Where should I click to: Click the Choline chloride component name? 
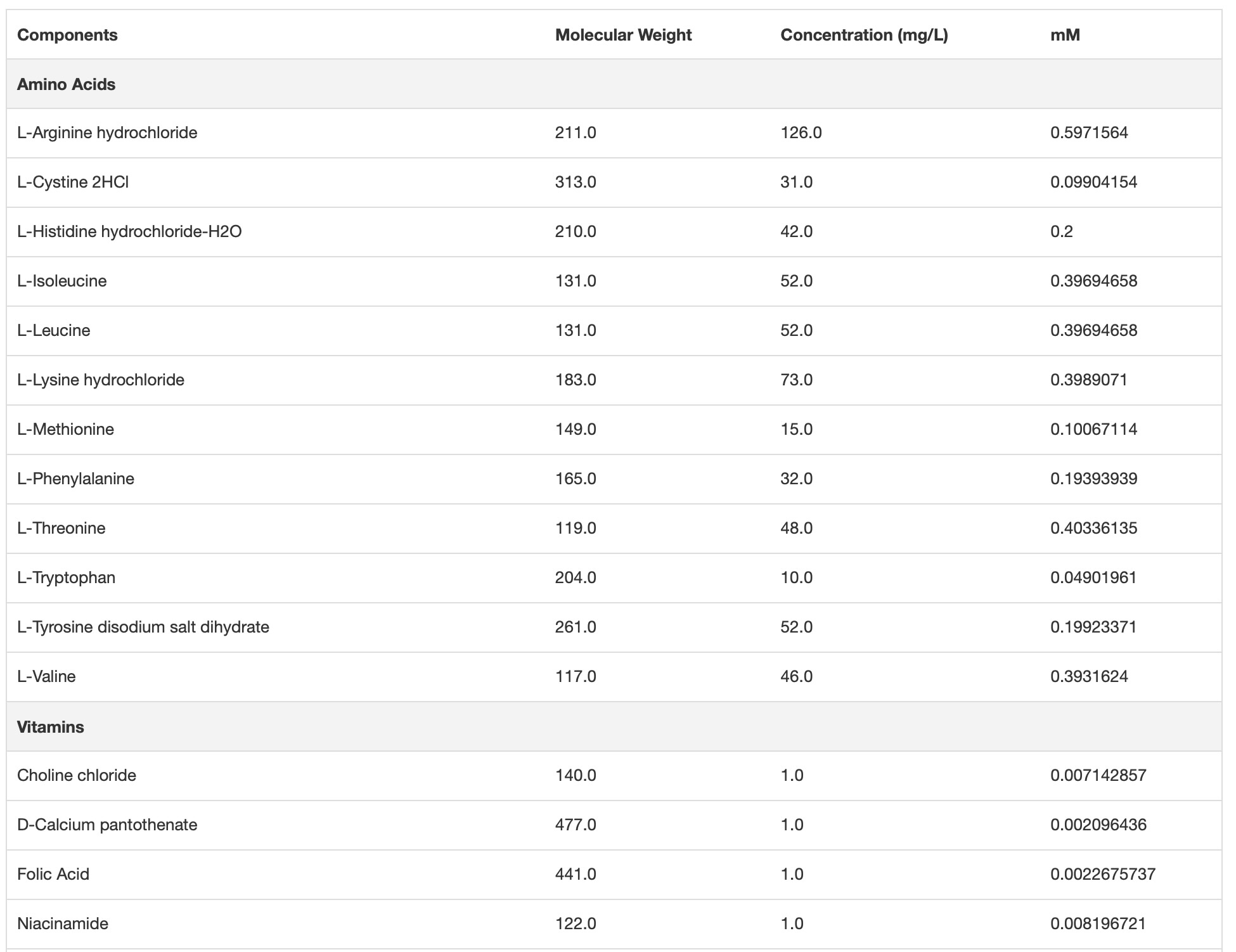tap(77, 775)
